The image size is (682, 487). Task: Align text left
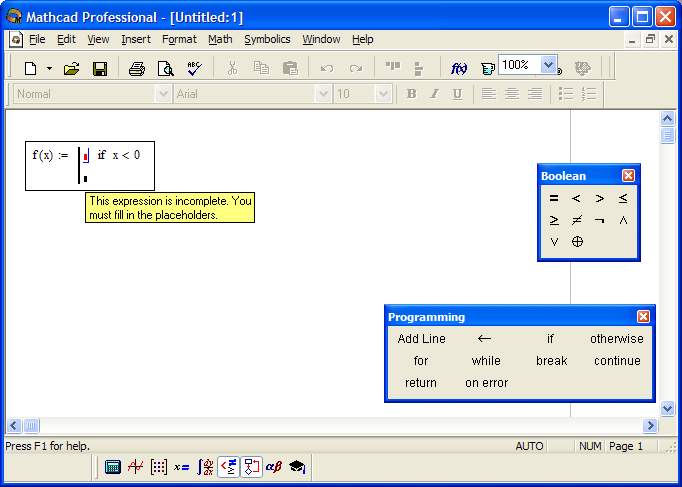[x=489, y=93]
